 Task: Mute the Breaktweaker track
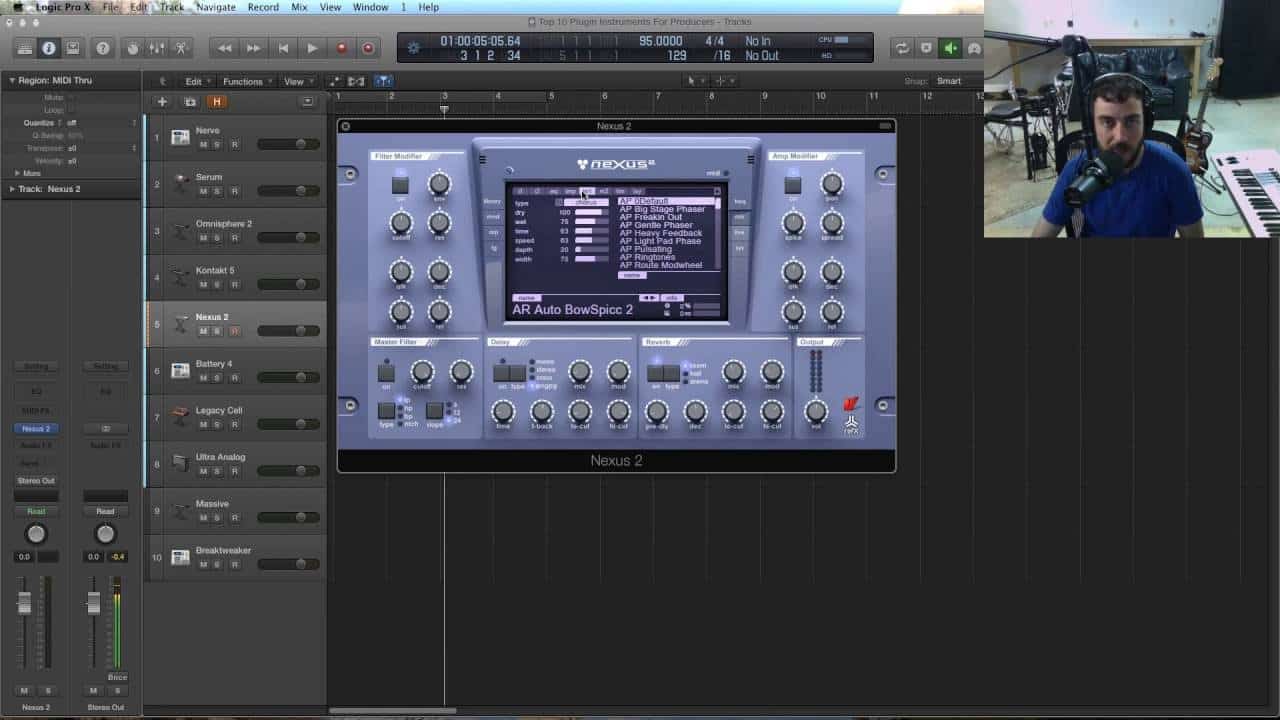coord(203,565)
